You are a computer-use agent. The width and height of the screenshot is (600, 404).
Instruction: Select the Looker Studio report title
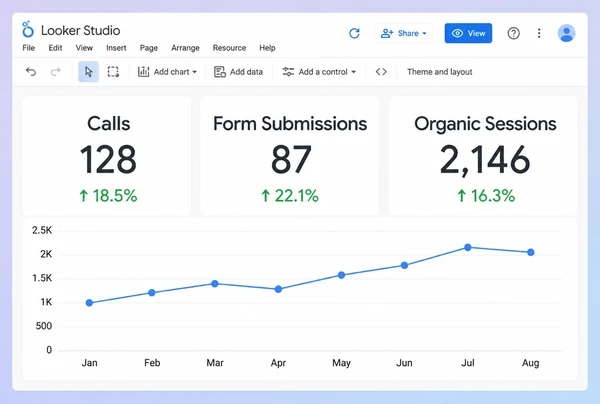click(x=80, y=31)
